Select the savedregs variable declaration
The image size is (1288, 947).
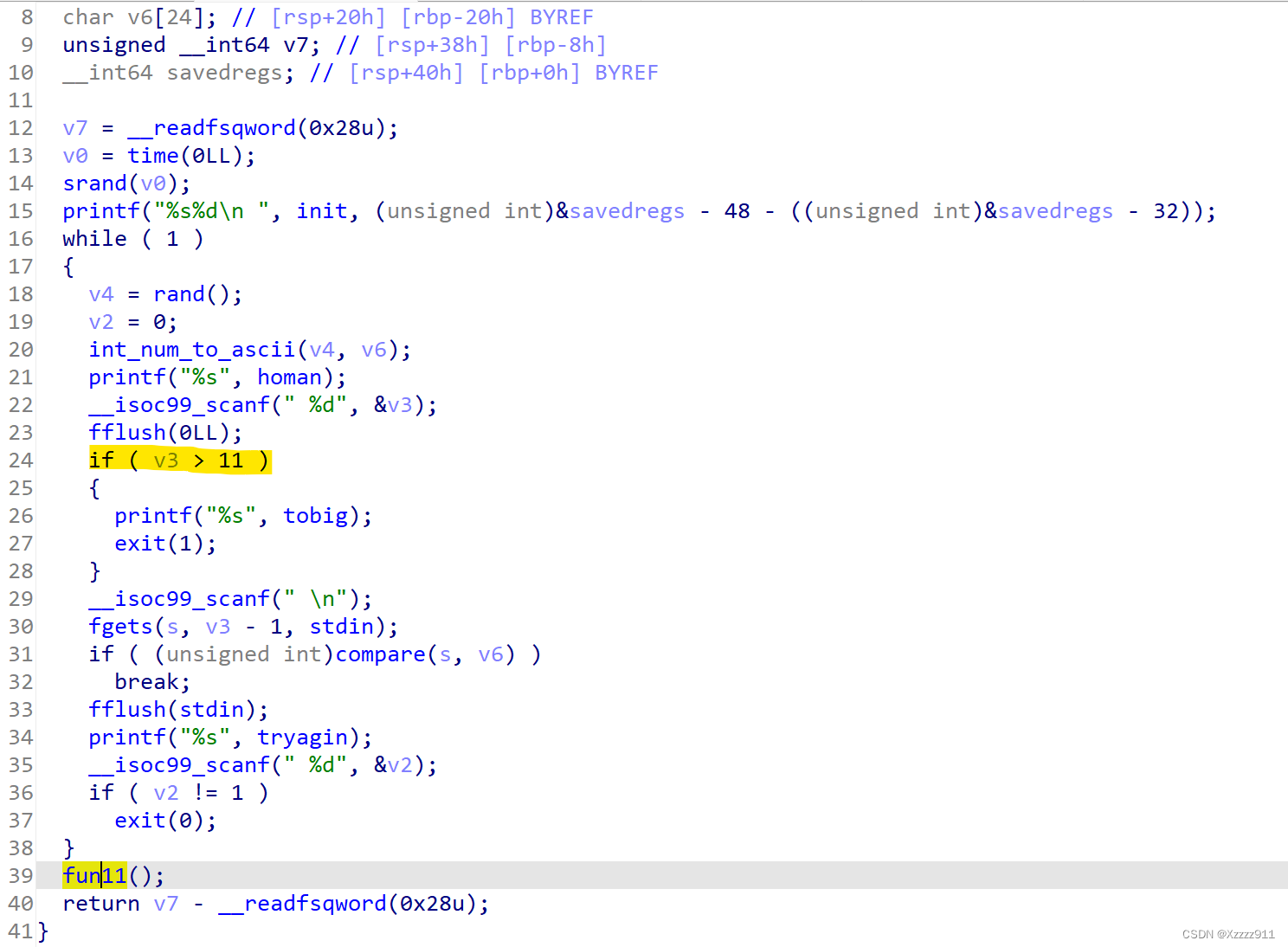coord(224,73)
